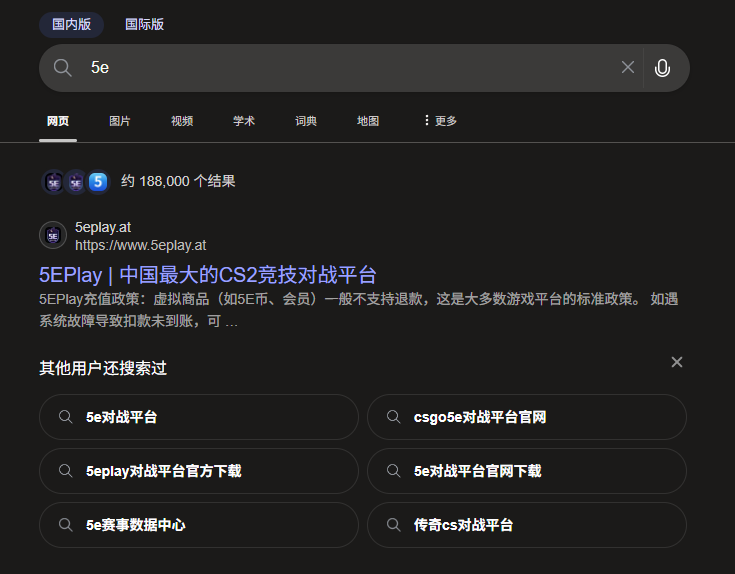Click the 5EPlay充值政策 snippet text
Viewport: 735px width, 574px height.
point(359,310)
